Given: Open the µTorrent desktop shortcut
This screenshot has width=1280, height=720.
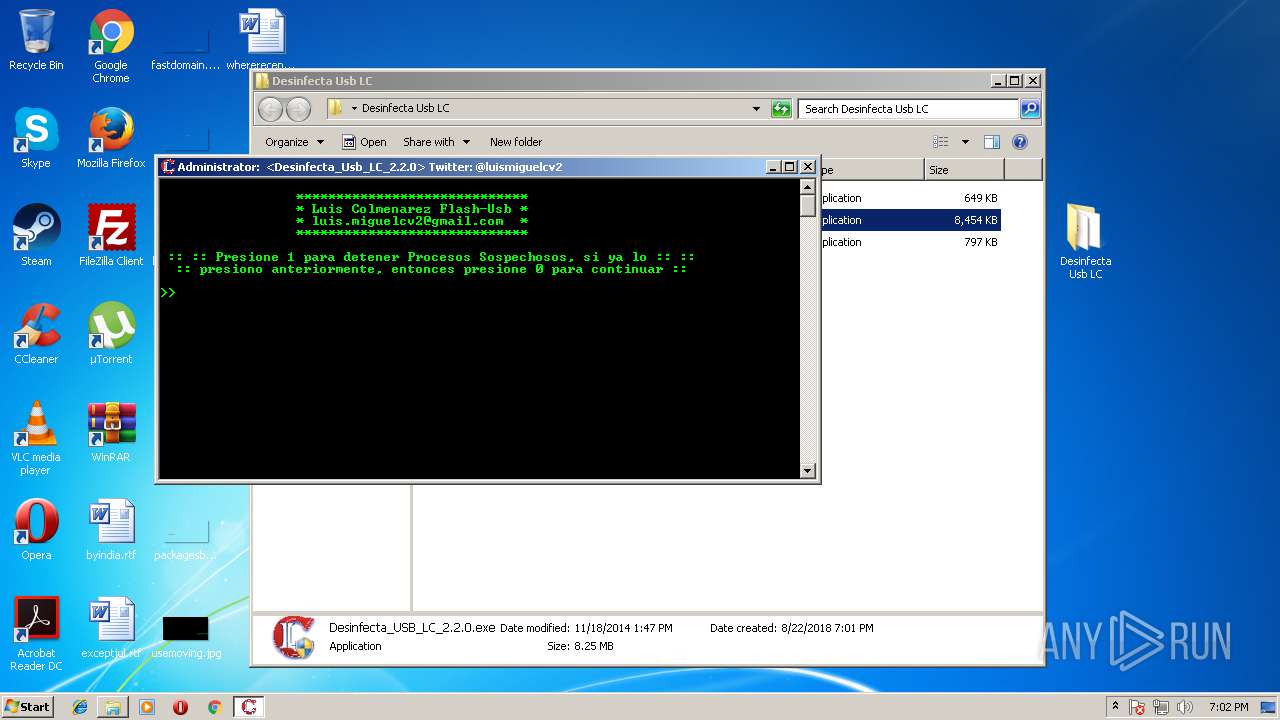Looking at the screenshot, I should tap(111, 334).
